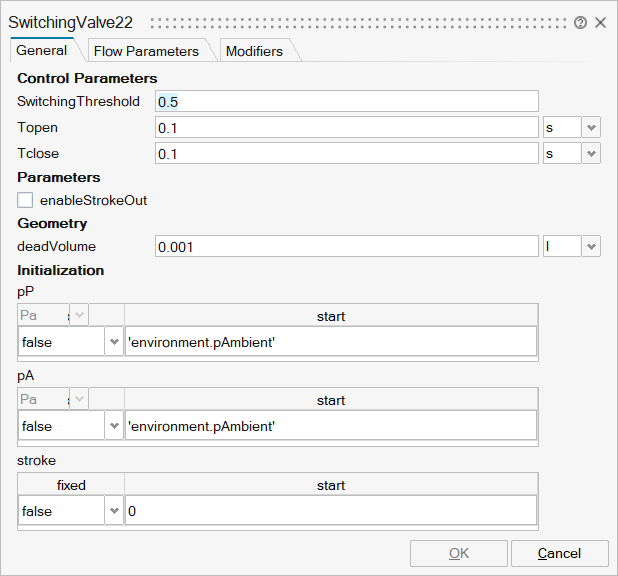Open the Topen unit dropdown
The width and height of the screenshot is (618, 576).
pyautogui.click(x=590, y=127)
